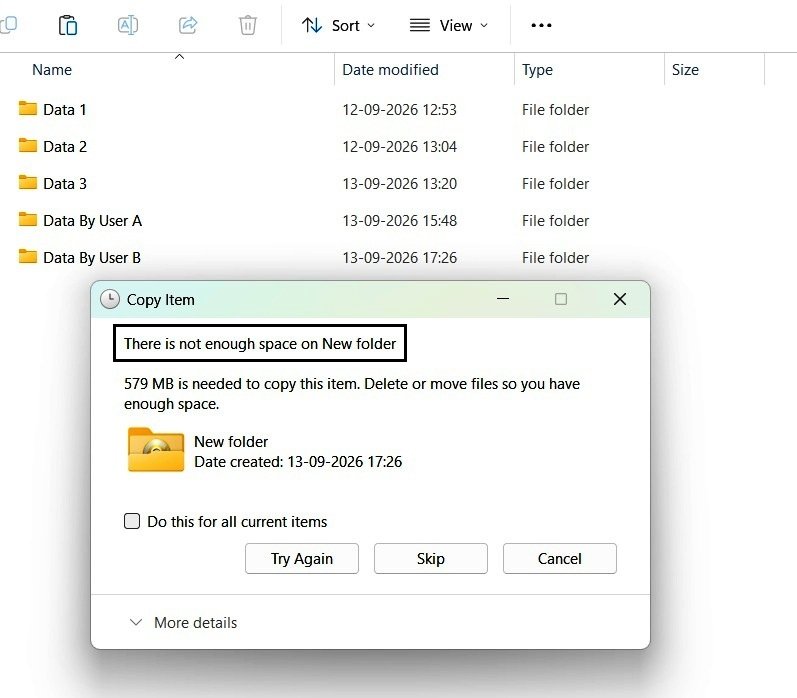This screenshot has height=698, width=797.
Task: Click the sort-direction arrow above Name column
Action: pos(179,56)
